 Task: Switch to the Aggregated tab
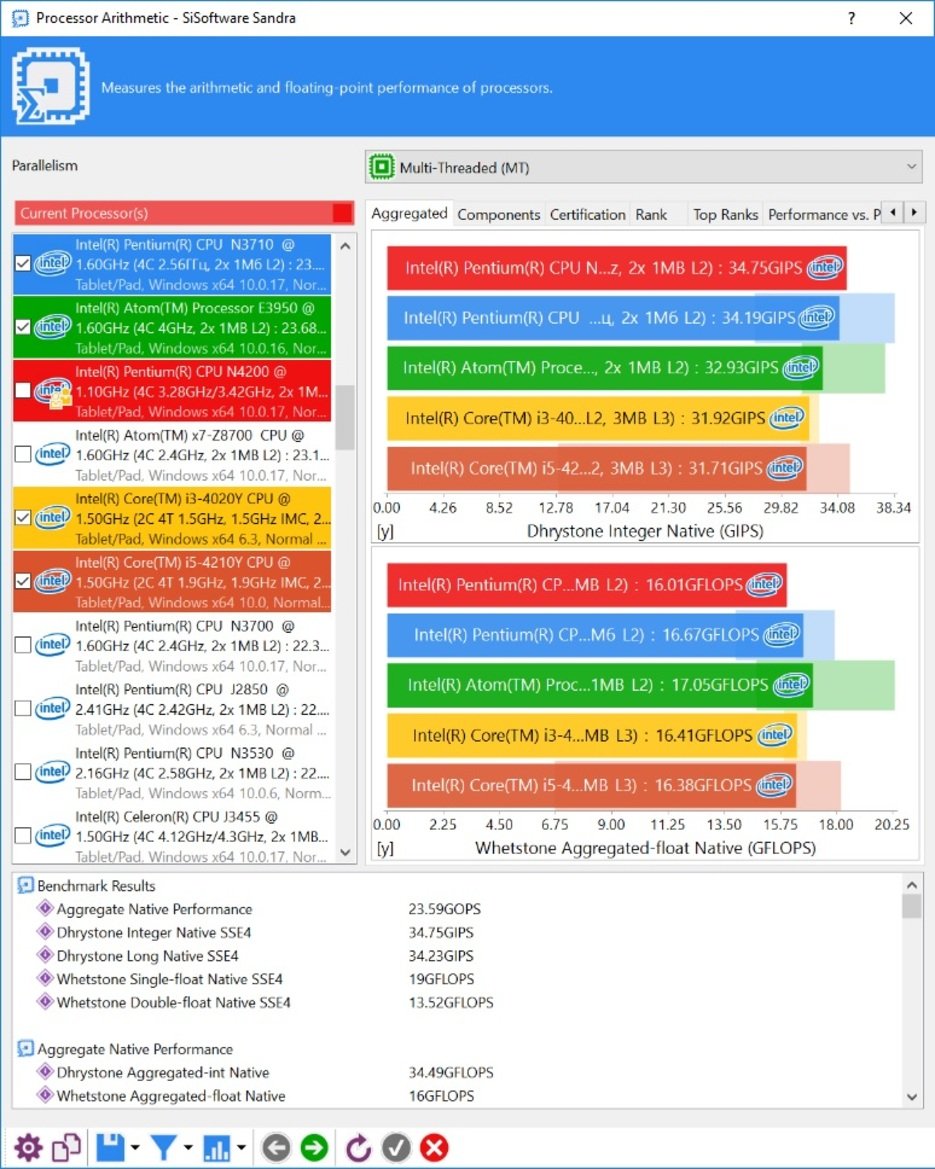pos(409,213)
